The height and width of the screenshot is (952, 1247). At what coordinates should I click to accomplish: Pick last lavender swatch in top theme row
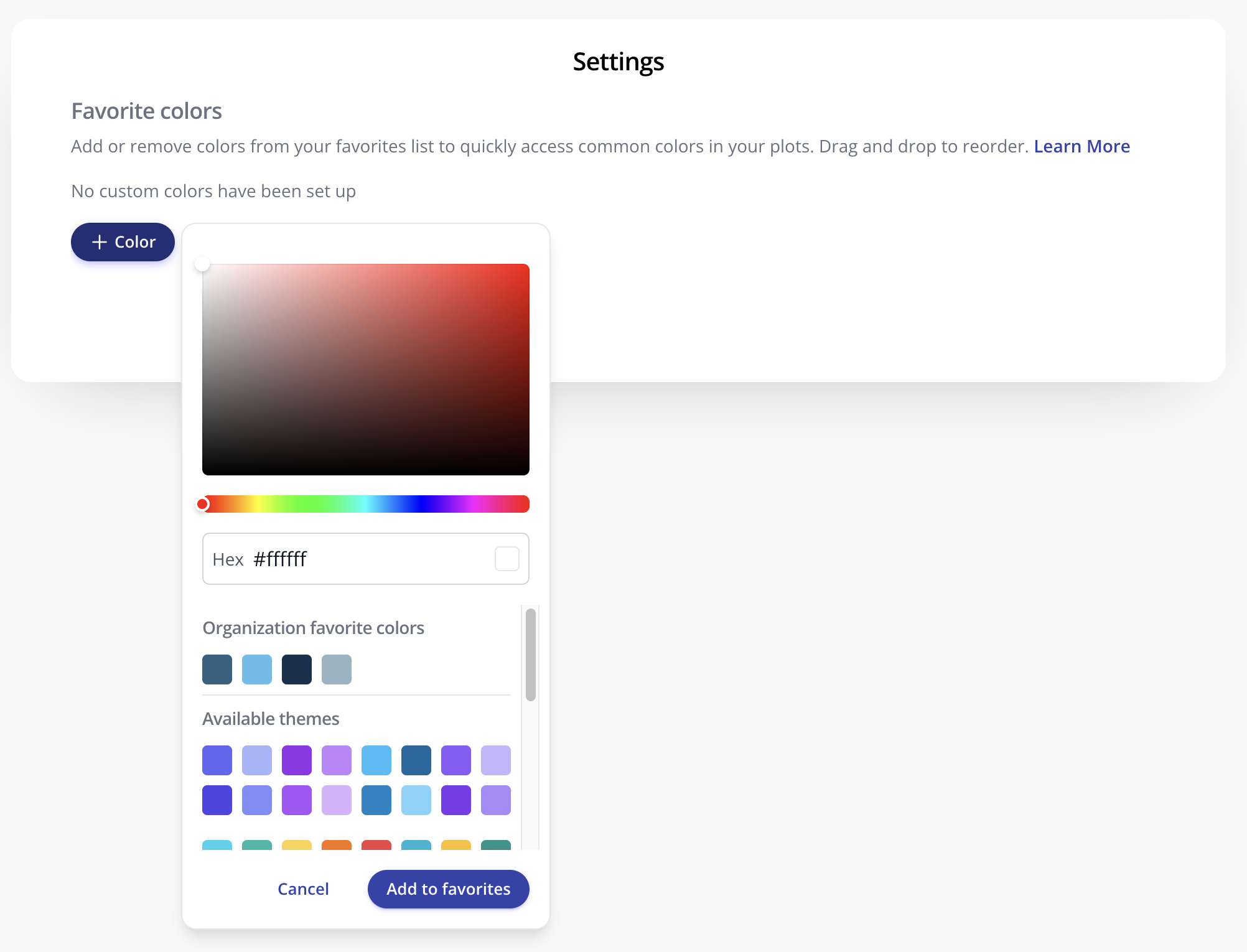click(x=496, y=760)
